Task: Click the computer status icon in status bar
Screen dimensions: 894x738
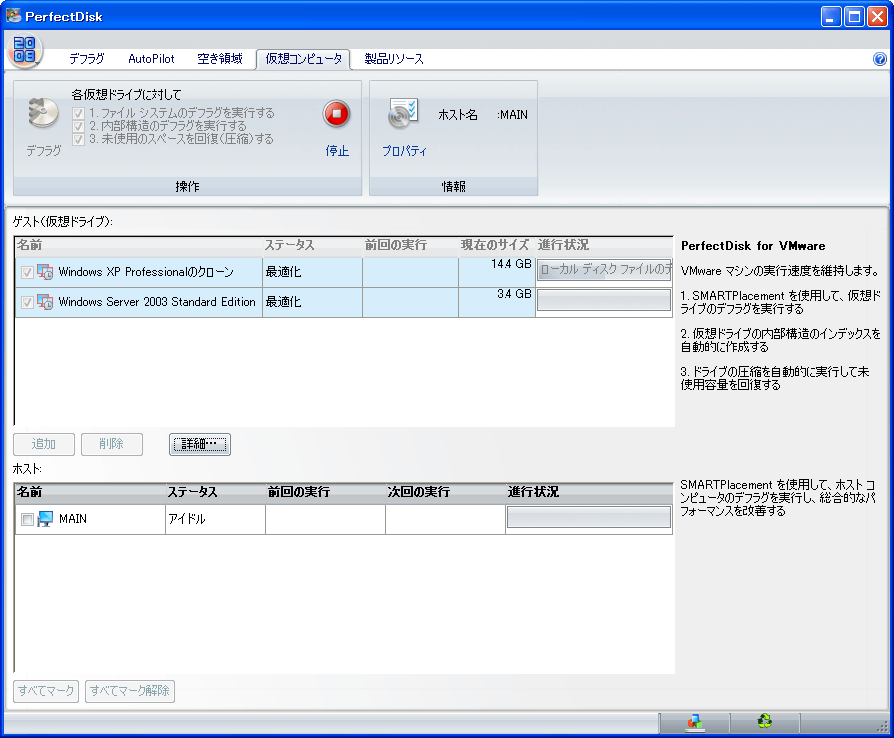Action: tap(694, 723)
